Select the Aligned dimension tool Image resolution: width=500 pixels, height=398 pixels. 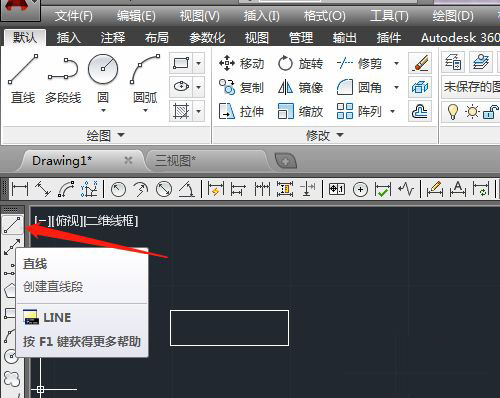point(43,189)
